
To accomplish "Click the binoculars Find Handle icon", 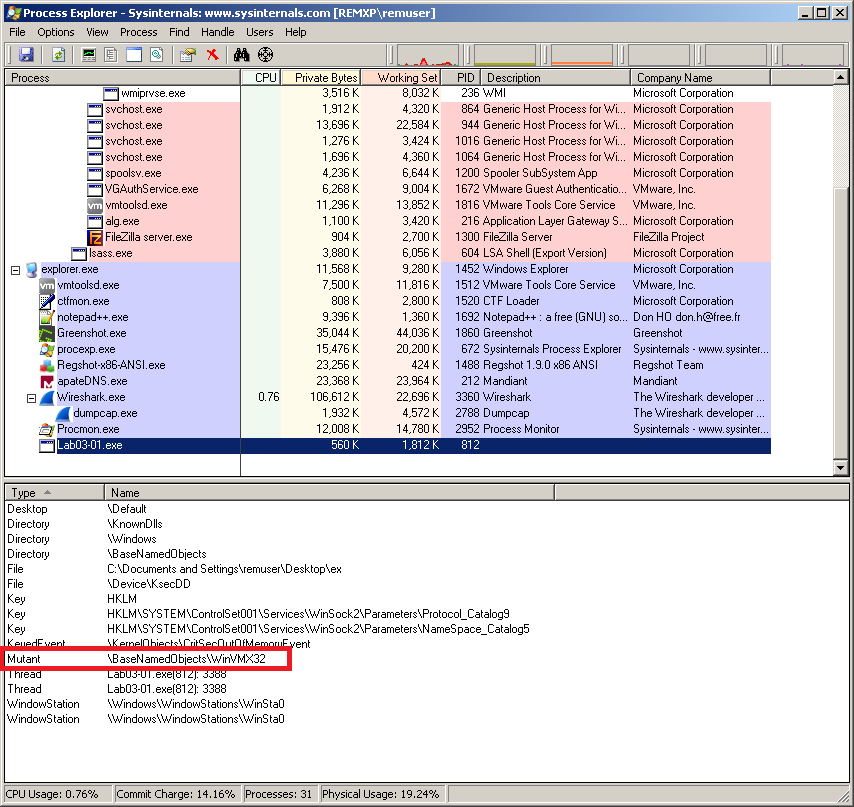I will pyautogui.click(x=241, y=54).
